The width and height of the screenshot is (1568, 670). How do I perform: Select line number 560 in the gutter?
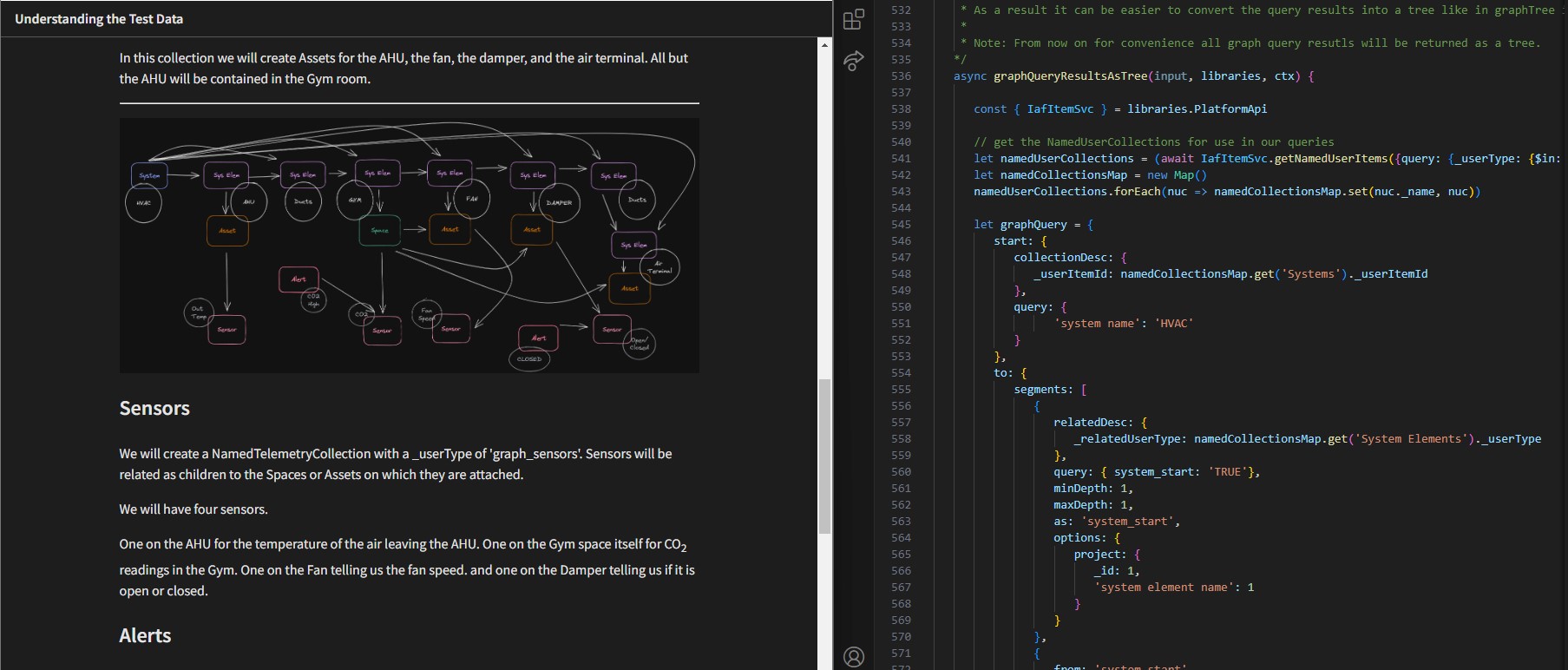pyautogui.click(x=901, y=472)
